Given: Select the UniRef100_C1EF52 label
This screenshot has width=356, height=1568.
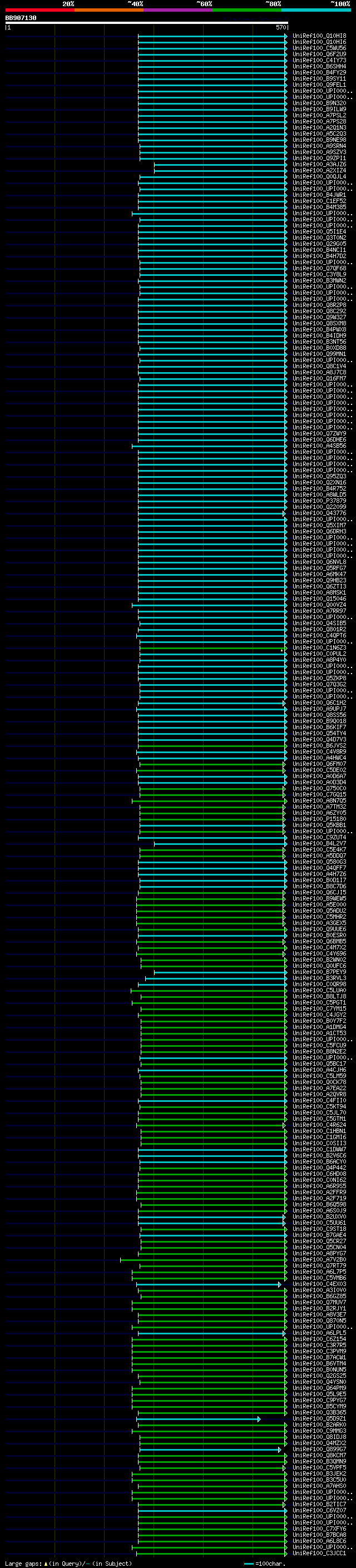Looking at the screenshot, I should click(319, 201).
